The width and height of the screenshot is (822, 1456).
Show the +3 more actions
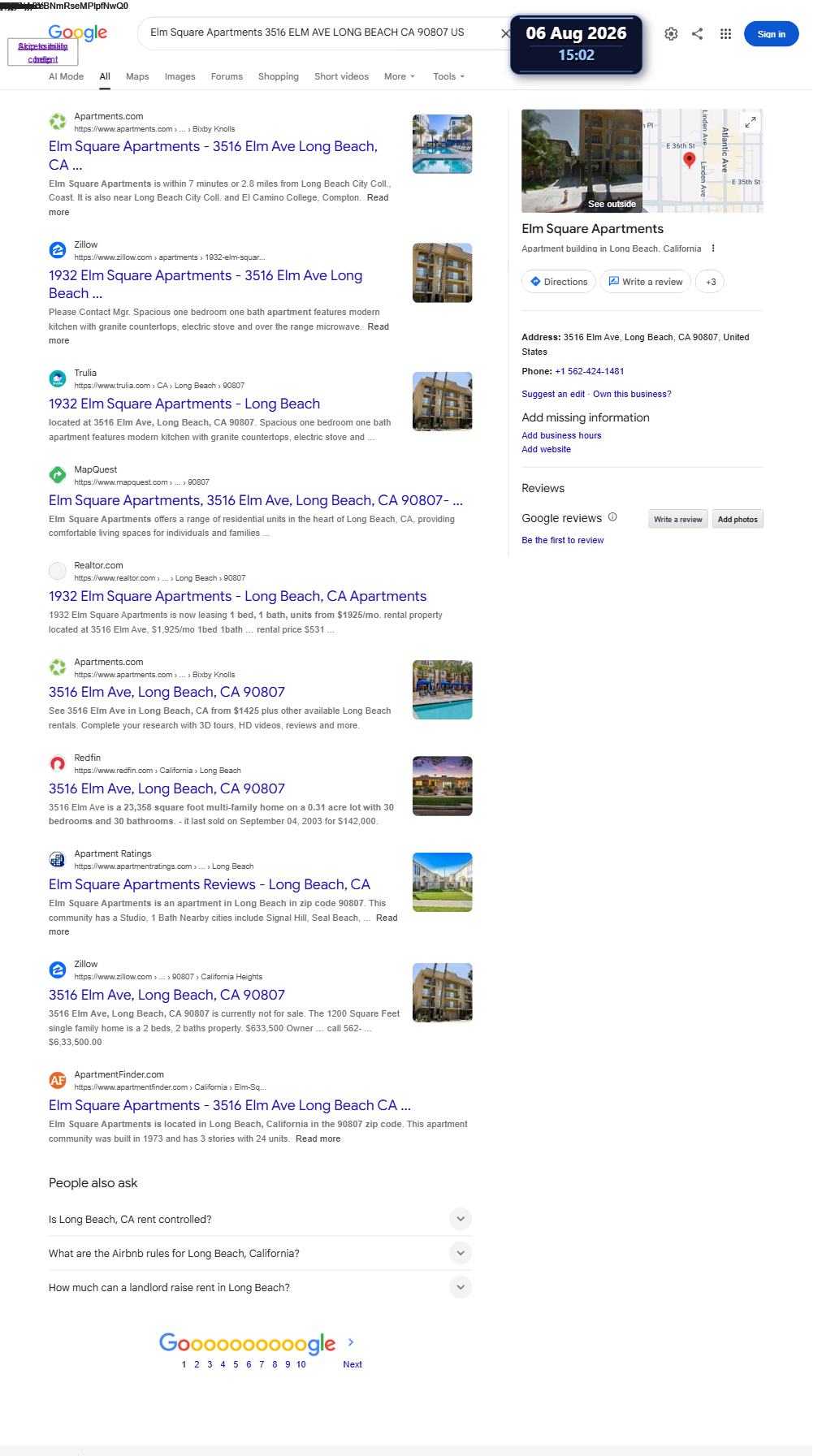[711, 282]
